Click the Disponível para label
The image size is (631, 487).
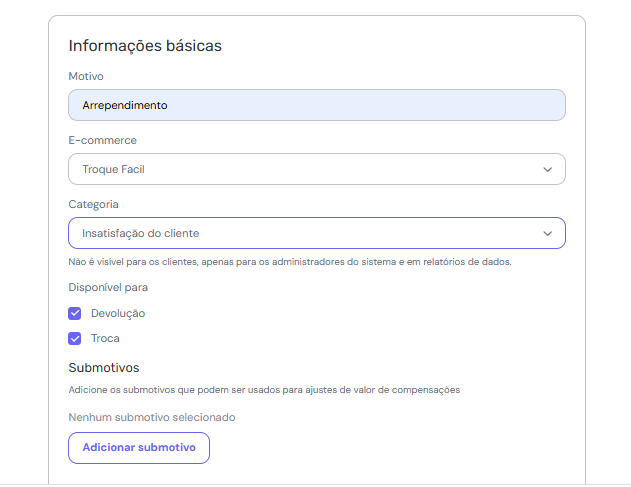click(108, 287)
